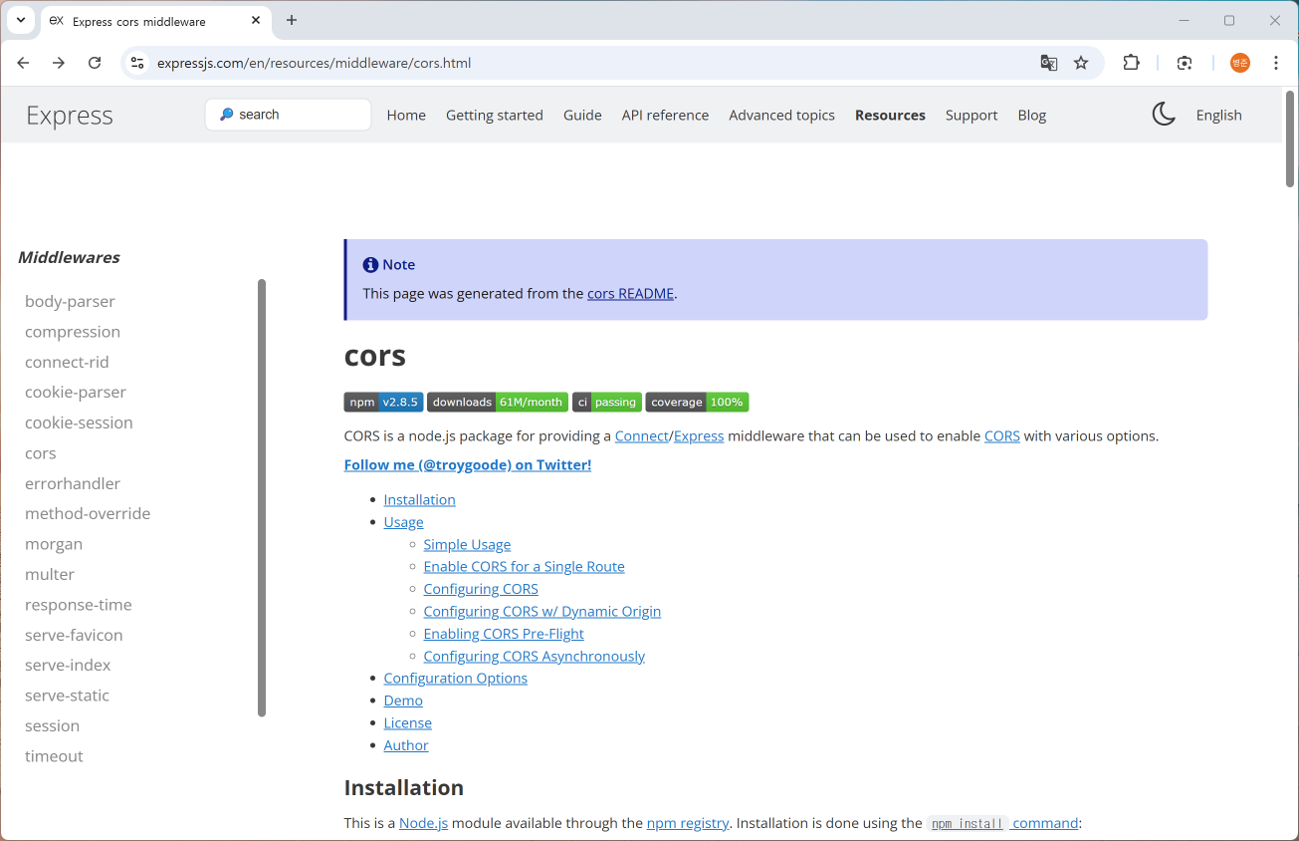Reload the page with refresh icon
This screenshot has width=1299, height=841.
[95, 63]
